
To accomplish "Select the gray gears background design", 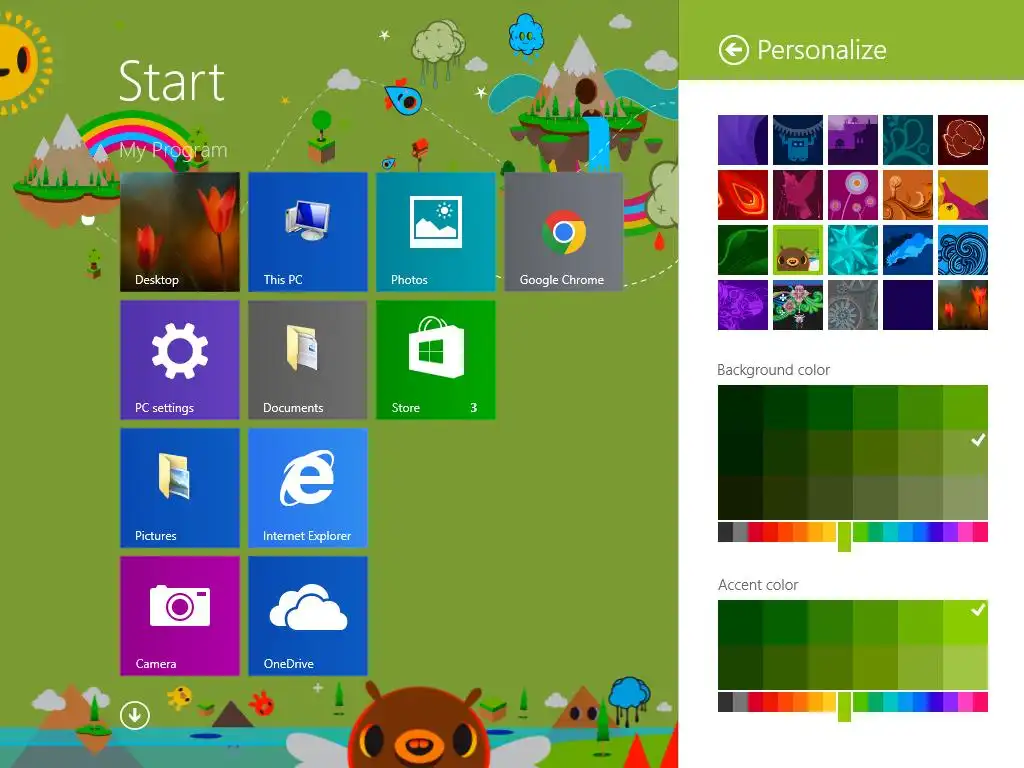I will click(852, 304).
